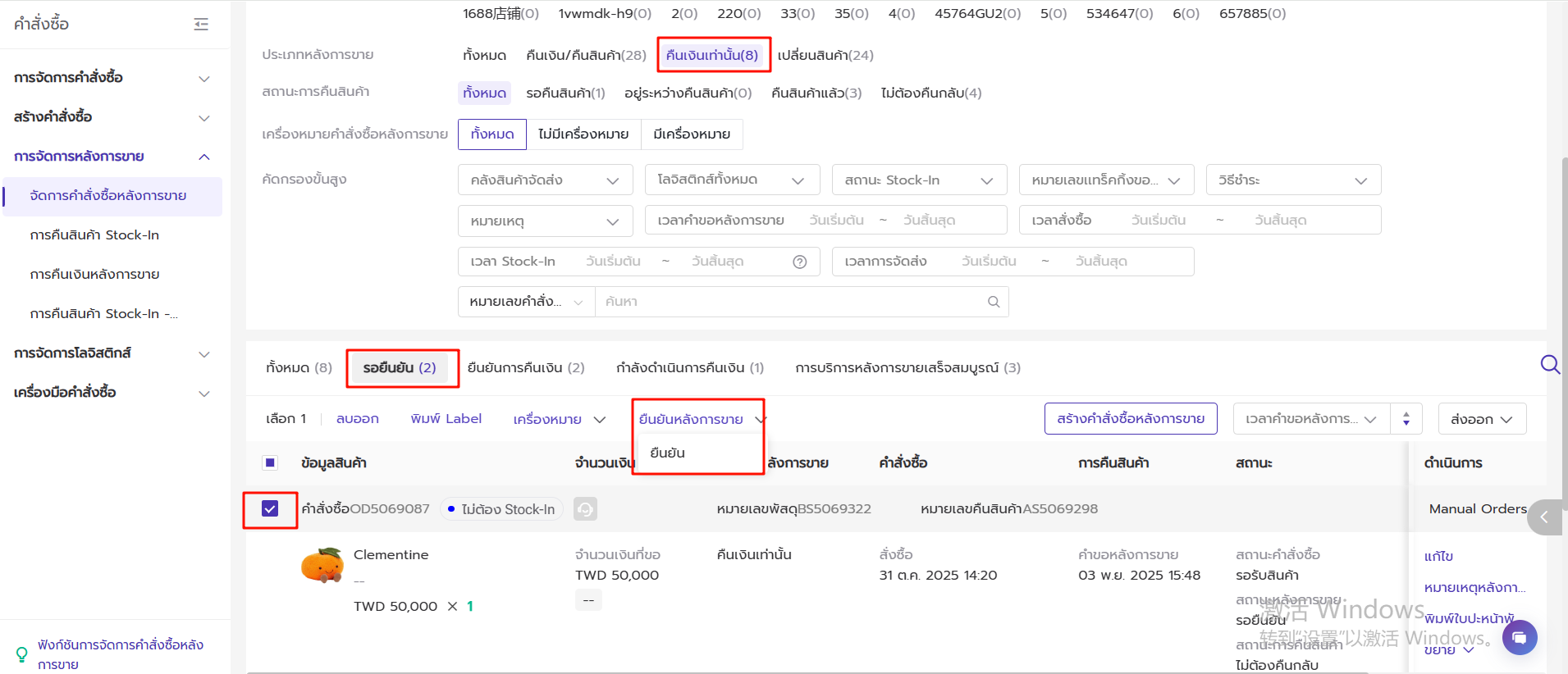The height and width of the screenshot is (674, 1568).
Task: Toggle select-all checkbox in table header
Action: (x=269, y=462)
